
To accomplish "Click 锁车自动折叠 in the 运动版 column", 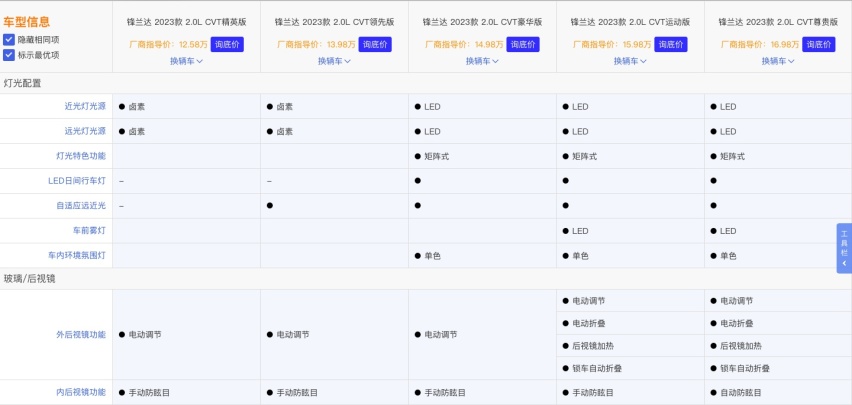I will pos(597,369).
